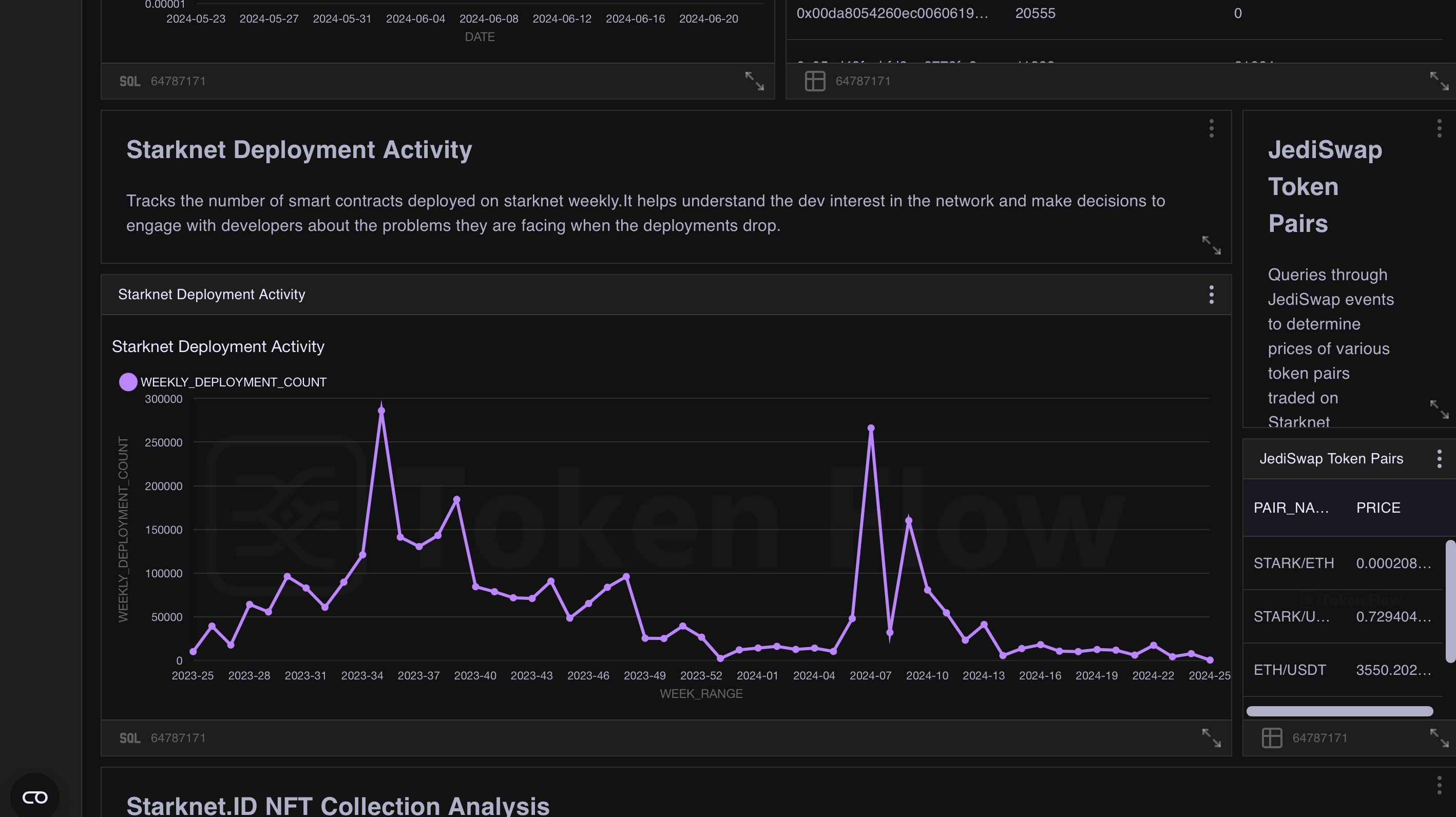Click table icon under JediSwap Token Pairs

point(1272,737)
